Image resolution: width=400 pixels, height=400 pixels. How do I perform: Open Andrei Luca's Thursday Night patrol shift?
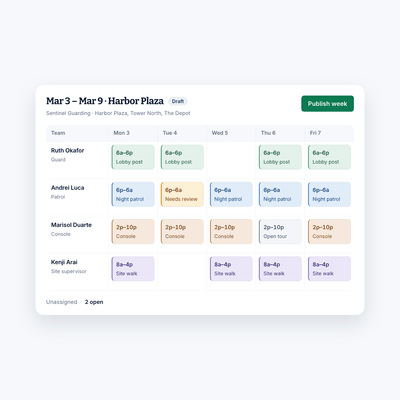[x=280, y=194]
